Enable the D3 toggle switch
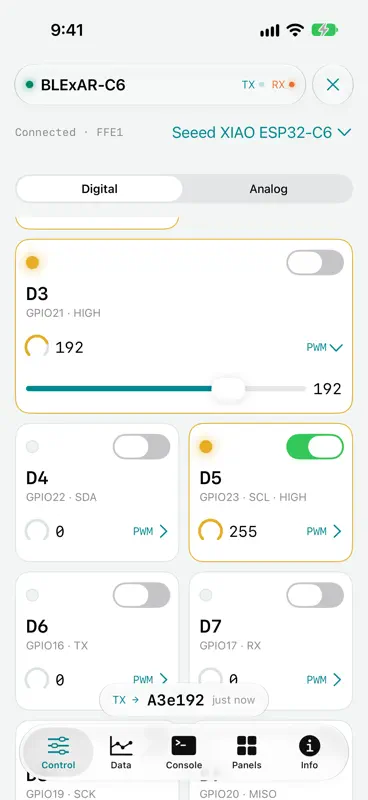 click(x=315, y=262)
